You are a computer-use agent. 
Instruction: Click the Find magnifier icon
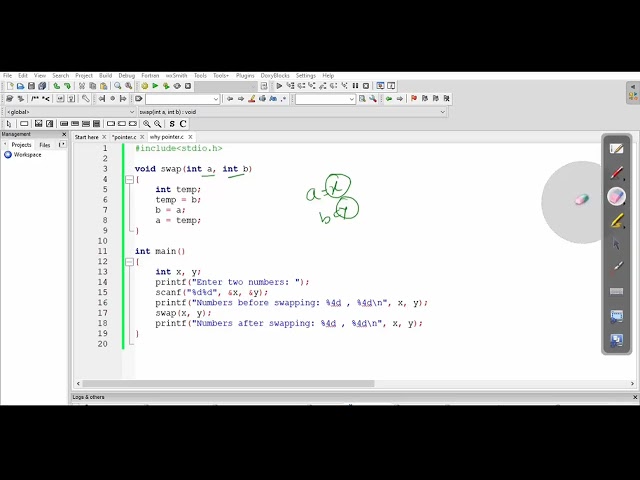coord(118,86)
